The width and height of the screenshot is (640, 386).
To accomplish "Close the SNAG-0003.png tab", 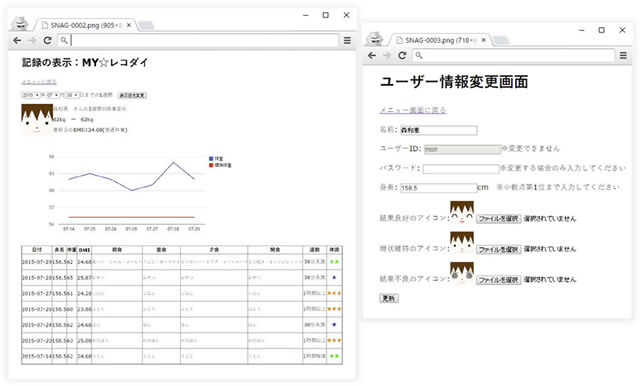I will click(x=484, y=40).
